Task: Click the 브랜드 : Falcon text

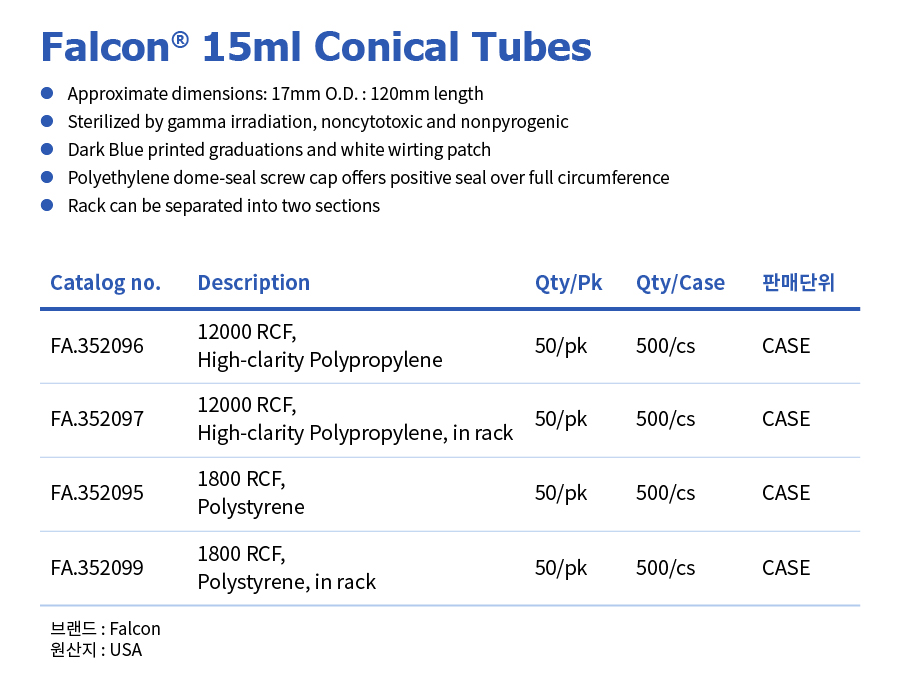Action: click(x=105, y=629)
